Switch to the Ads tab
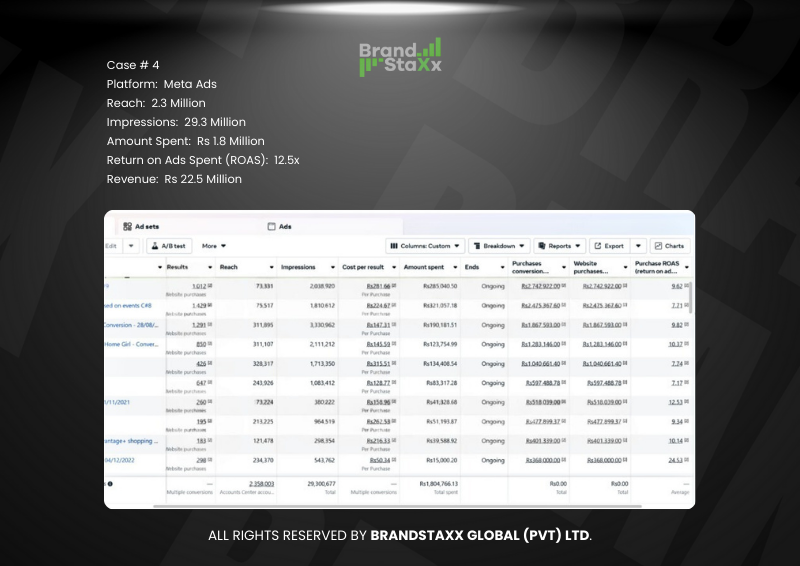Viewport: 800px width, 566px height. point(284,227)
